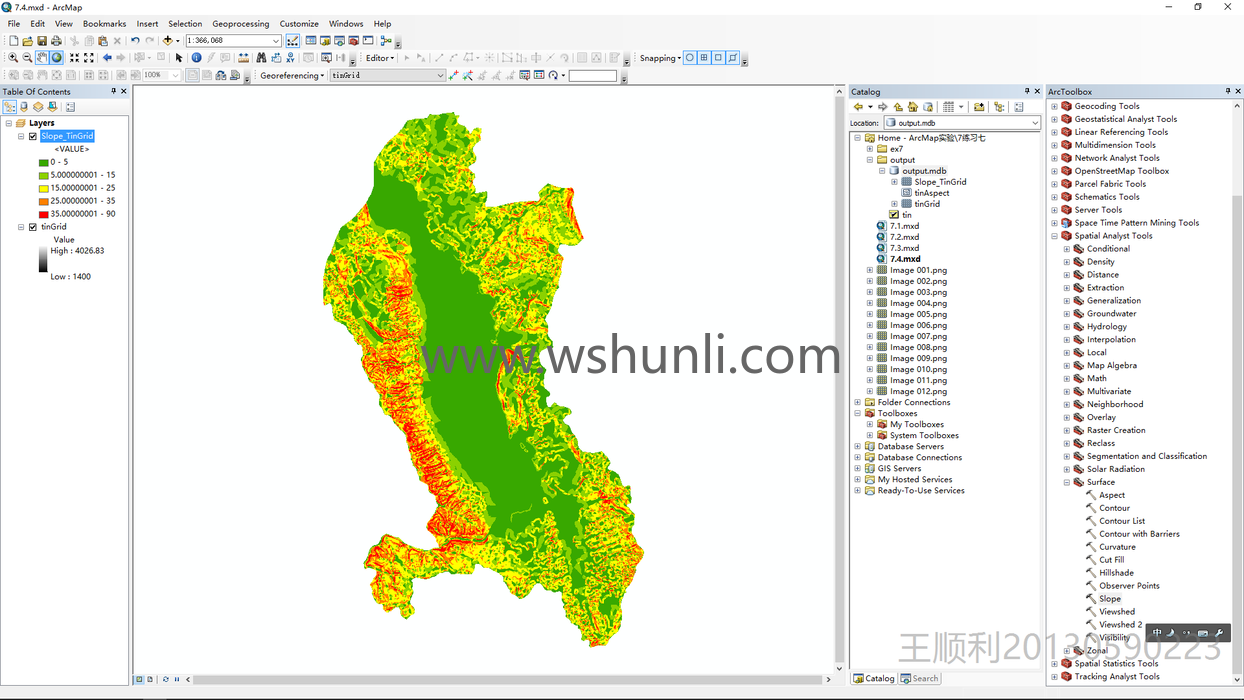Select 7.3.mxd in the Catalog tree
This screenshot has height=700, width=1244.
pos(904,248)
